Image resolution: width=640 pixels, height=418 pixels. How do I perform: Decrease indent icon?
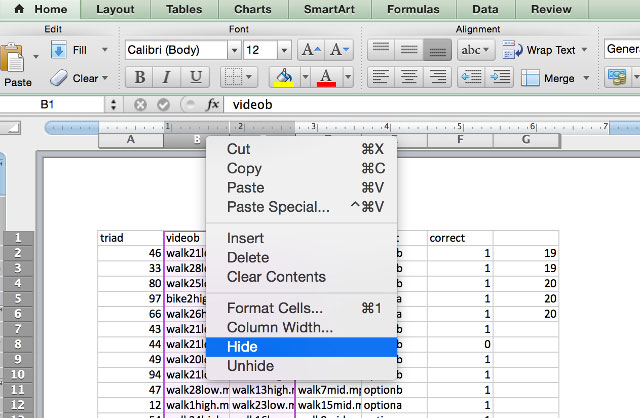tap(471, 77)
